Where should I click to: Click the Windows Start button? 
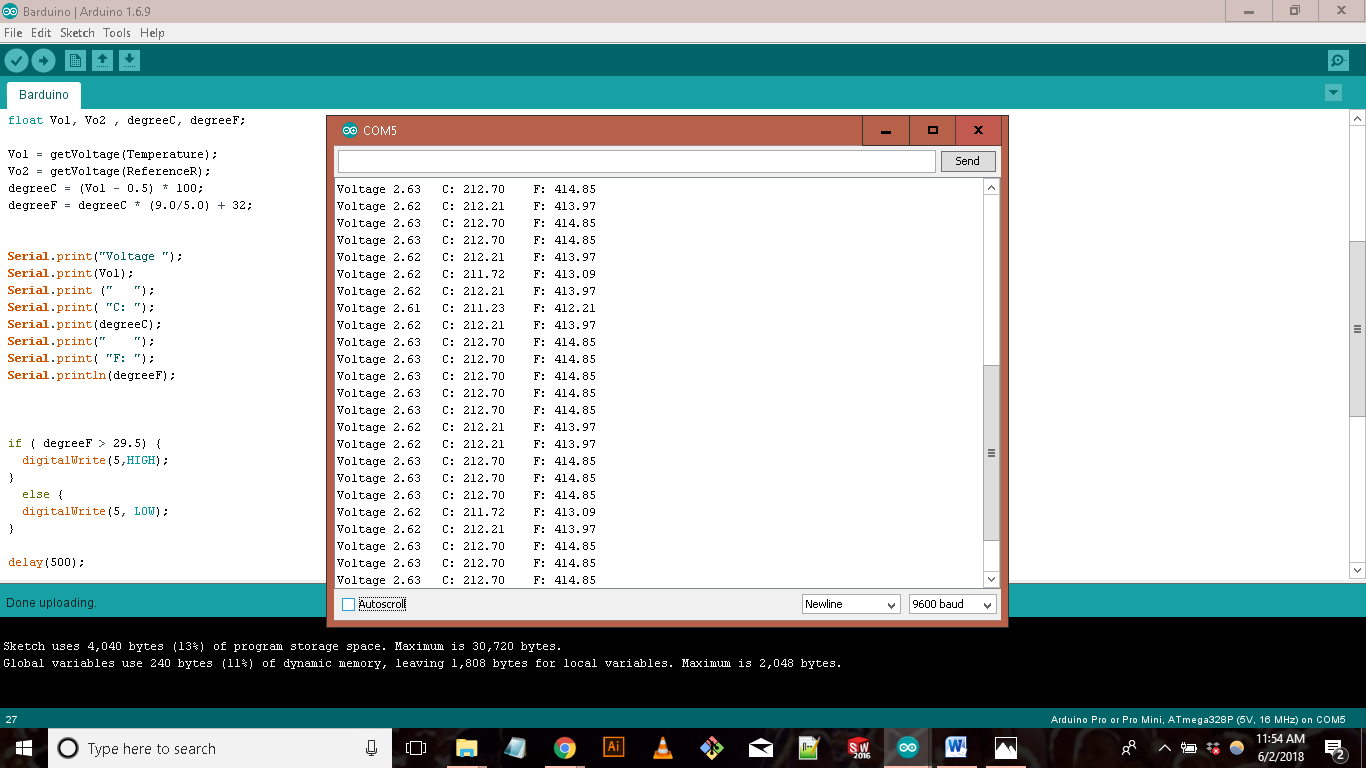click(x=23, y=748)
